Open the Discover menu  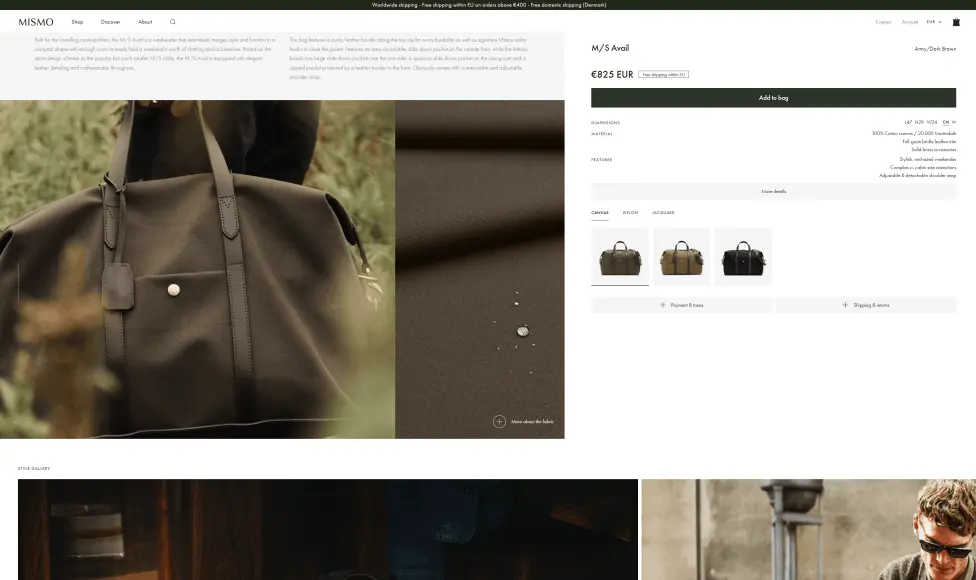coord(110,22)
